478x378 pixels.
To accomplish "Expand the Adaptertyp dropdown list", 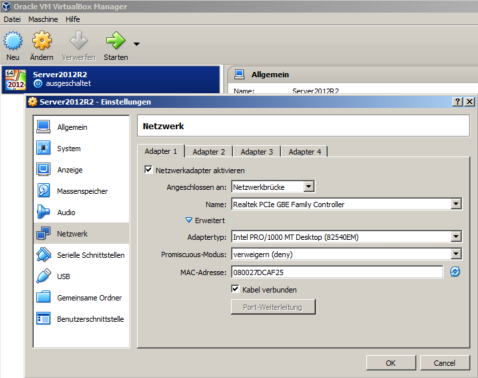I will (x=346, y=237).
